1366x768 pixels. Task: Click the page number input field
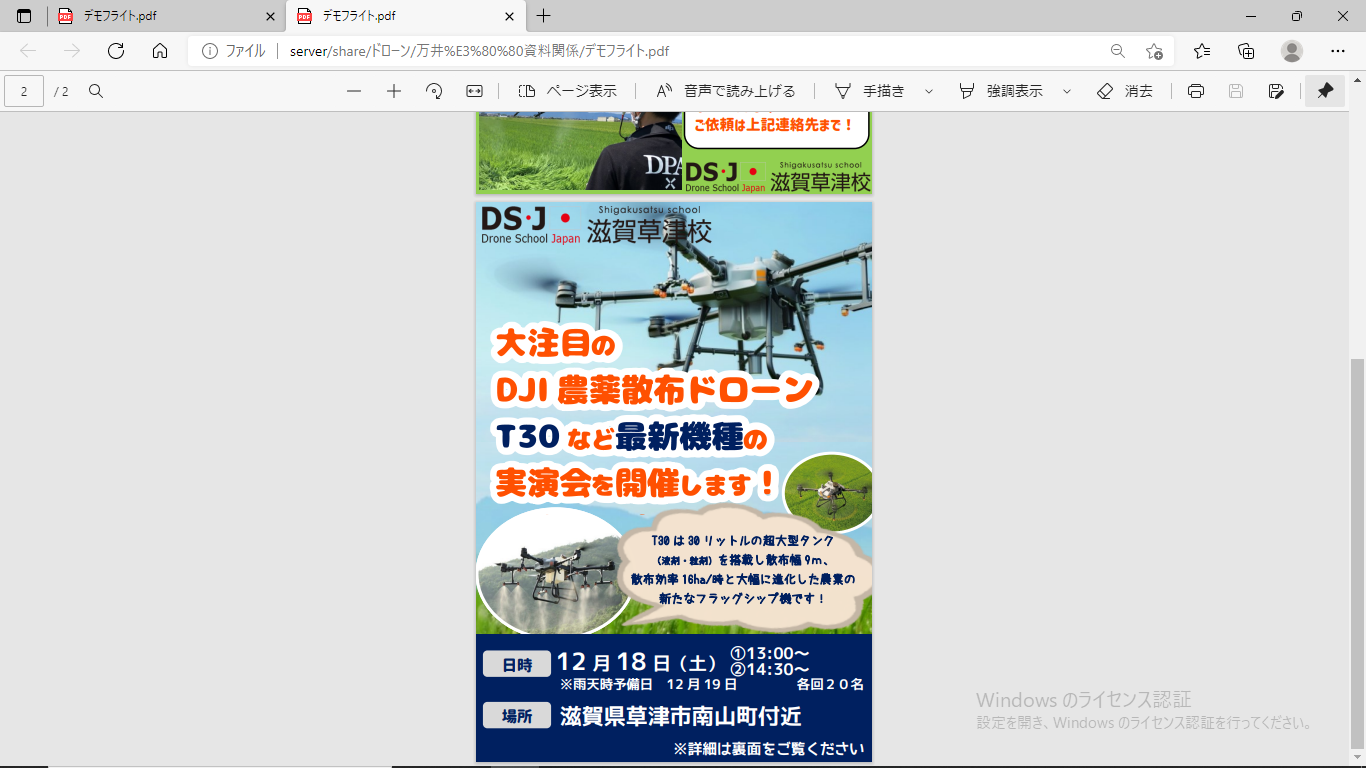click(x=24, y=91)
